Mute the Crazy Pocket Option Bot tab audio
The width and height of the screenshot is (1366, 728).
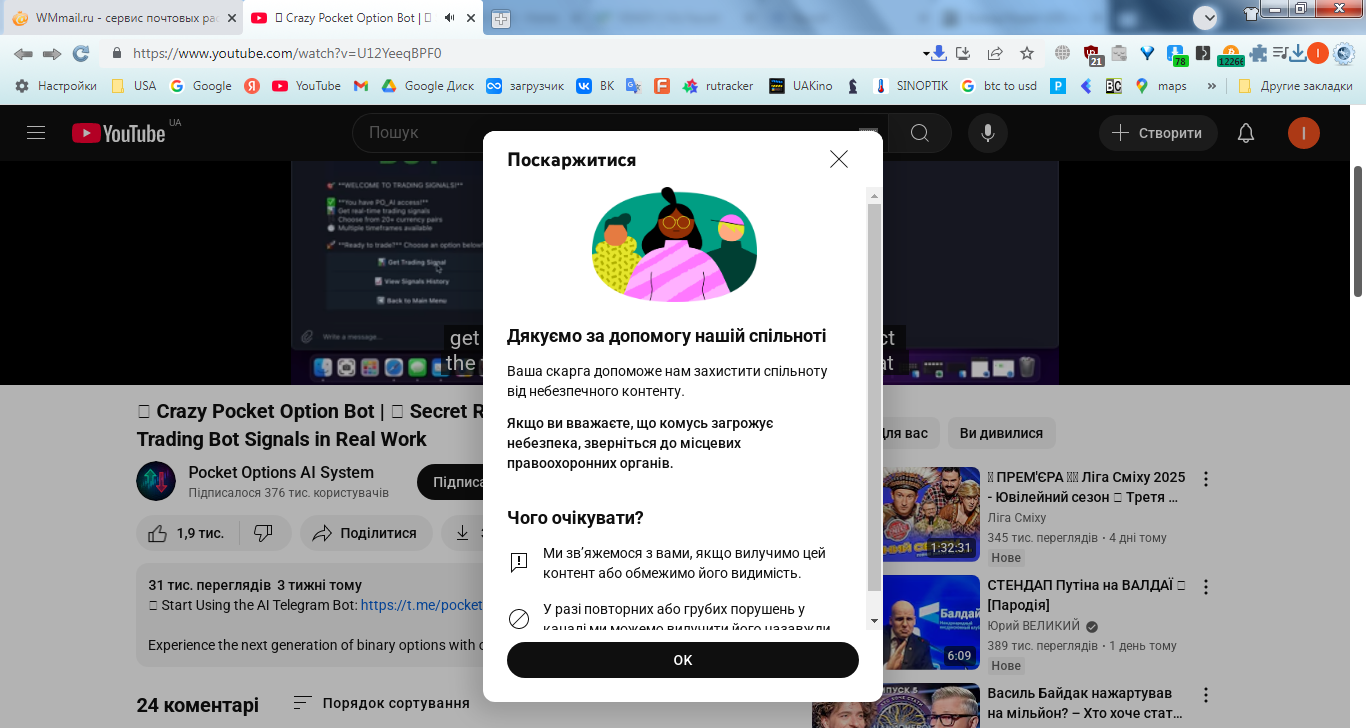click(x=450, y=18)
